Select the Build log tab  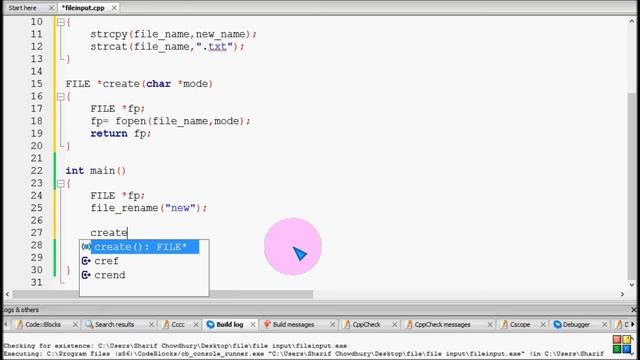[x=229, y=324]
